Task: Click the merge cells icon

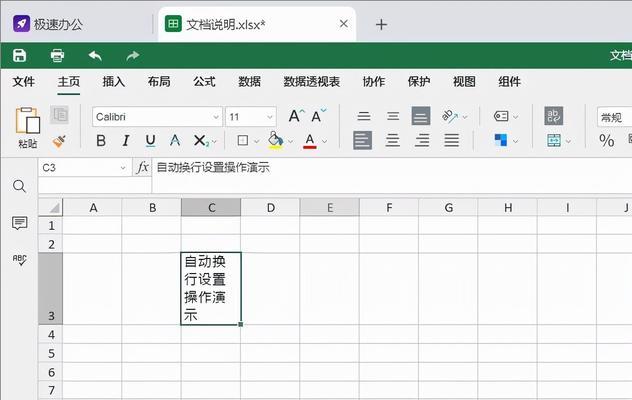Action: coord(554,140)
